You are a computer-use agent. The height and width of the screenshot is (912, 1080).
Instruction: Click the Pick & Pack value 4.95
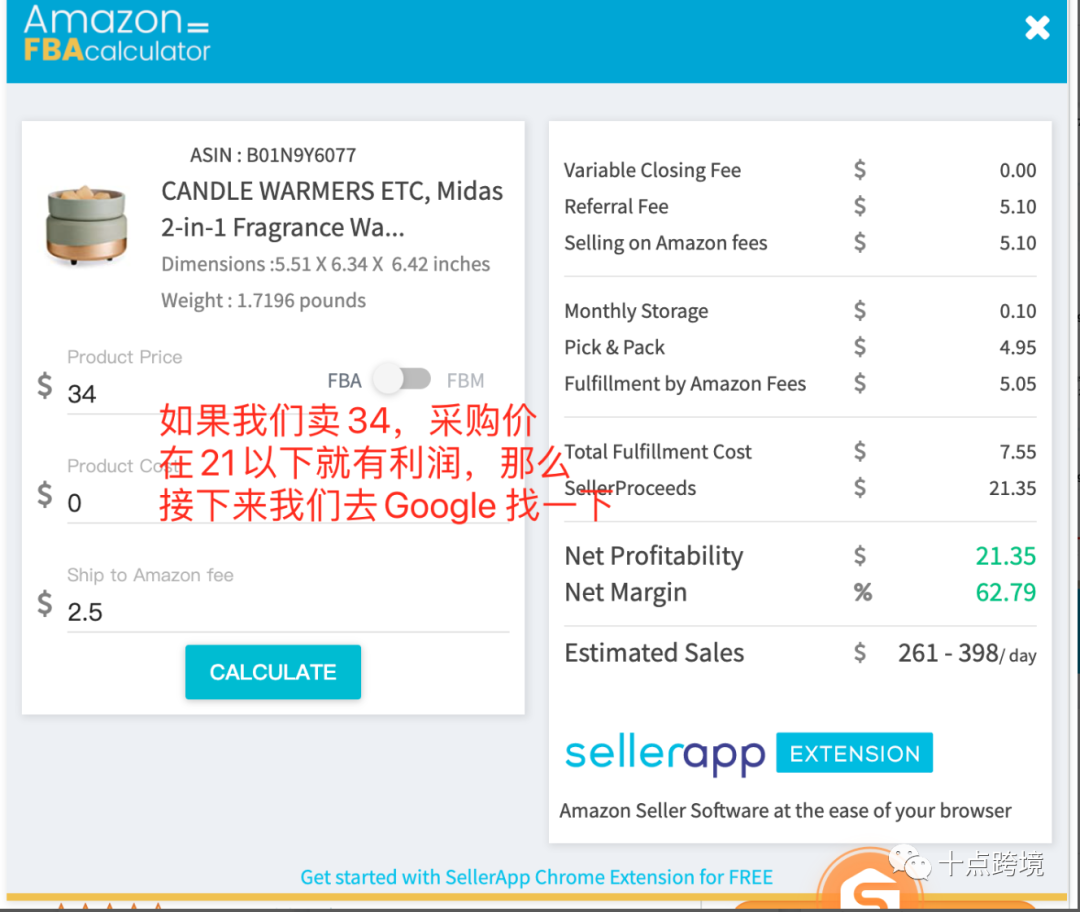coord(1017,347)
